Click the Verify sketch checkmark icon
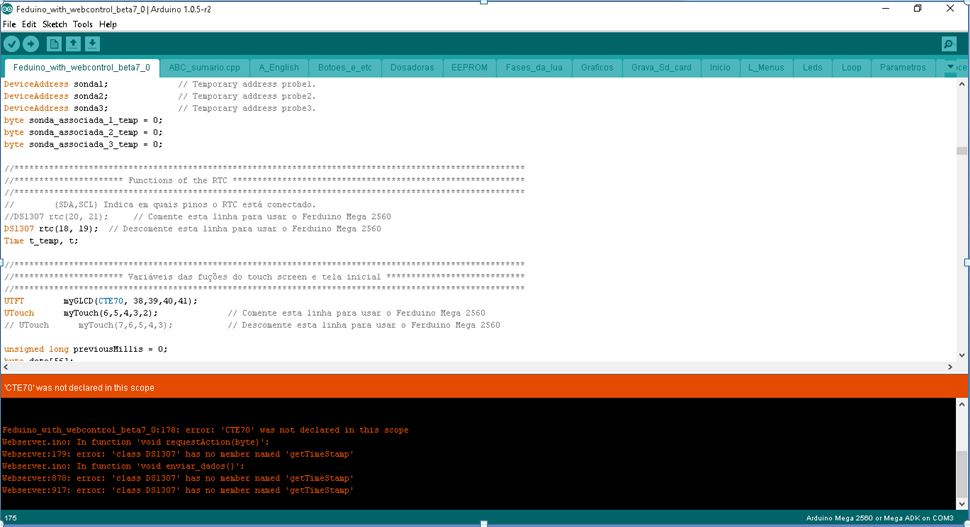This screenshot has width=970, height=527. coord(12,44)
